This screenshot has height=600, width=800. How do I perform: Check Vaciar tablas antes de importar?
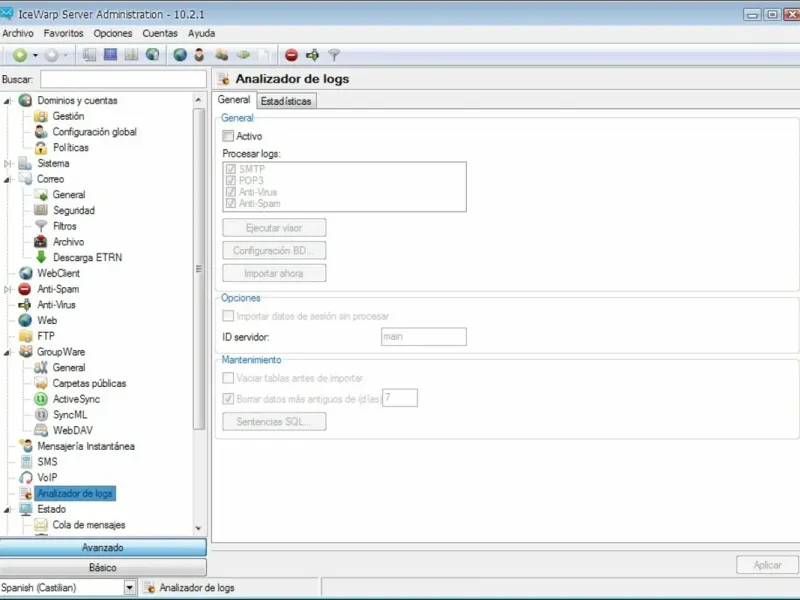228,378
